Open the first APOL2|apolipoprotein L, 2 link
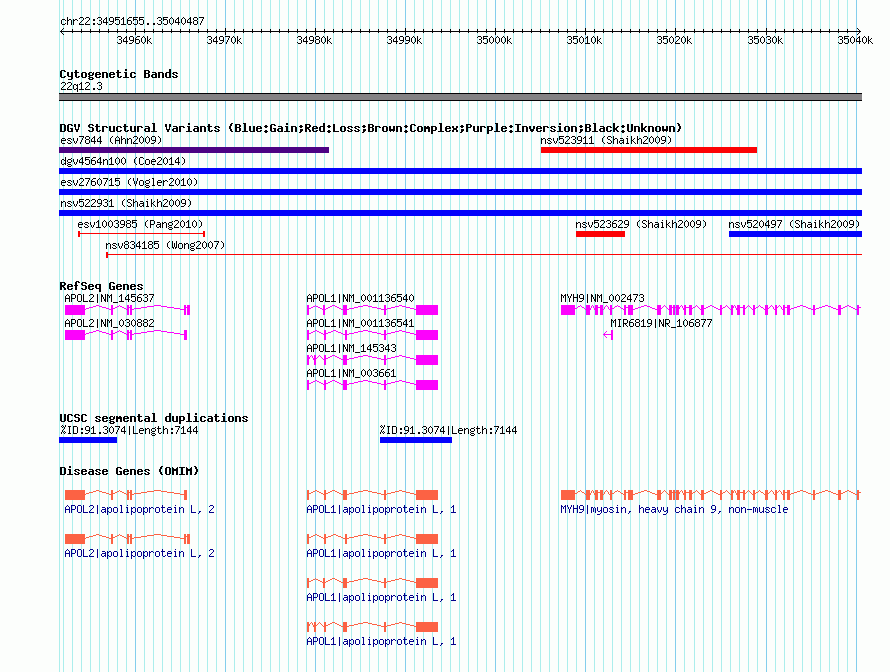 [140, 509]
